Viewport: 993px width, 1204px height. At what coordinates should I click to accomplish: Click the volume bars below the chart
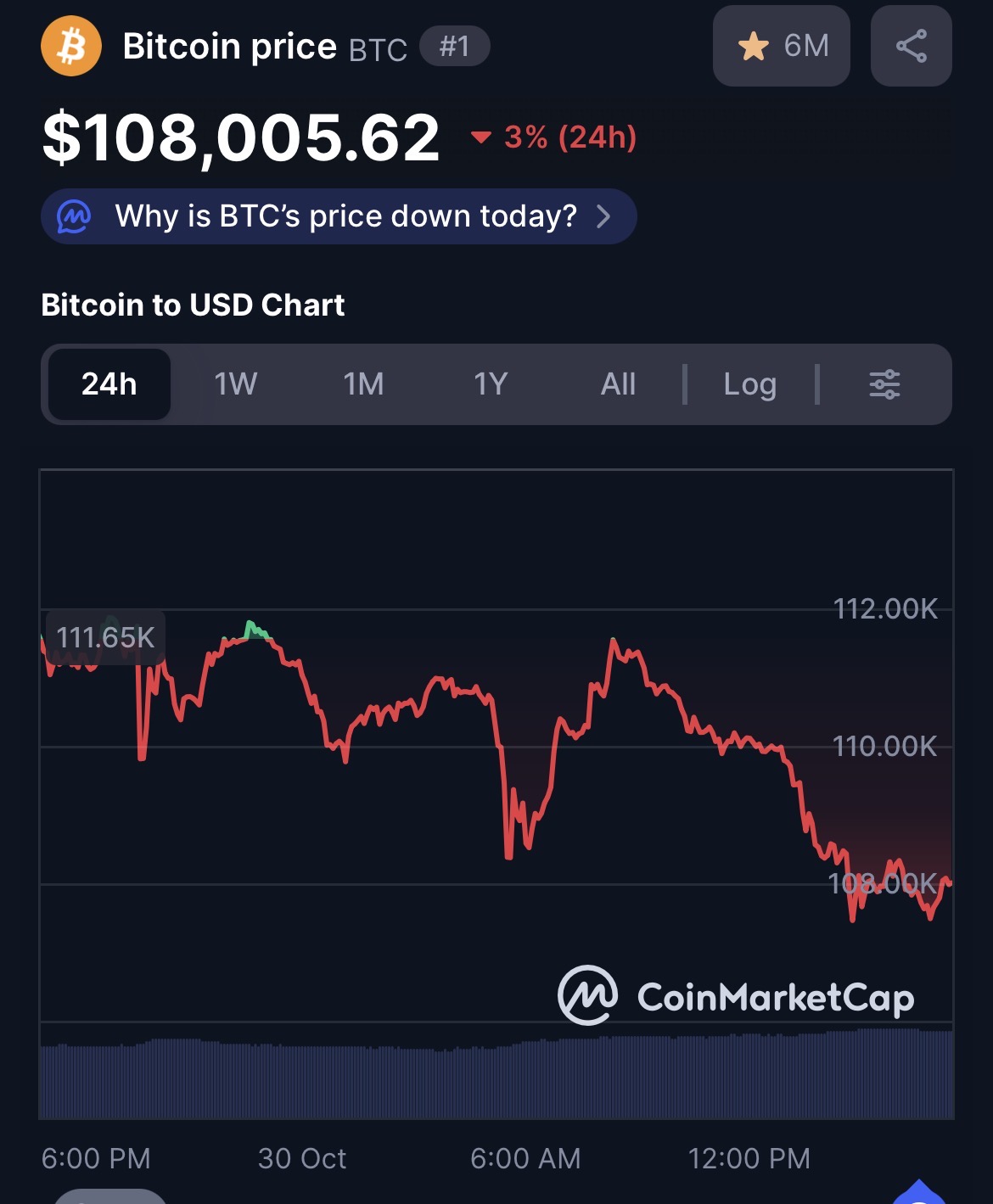(496, 1079)
